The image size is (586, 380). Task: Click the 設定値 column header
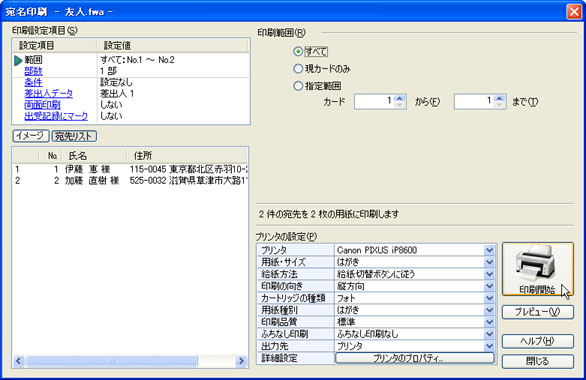tap(173, 46)
